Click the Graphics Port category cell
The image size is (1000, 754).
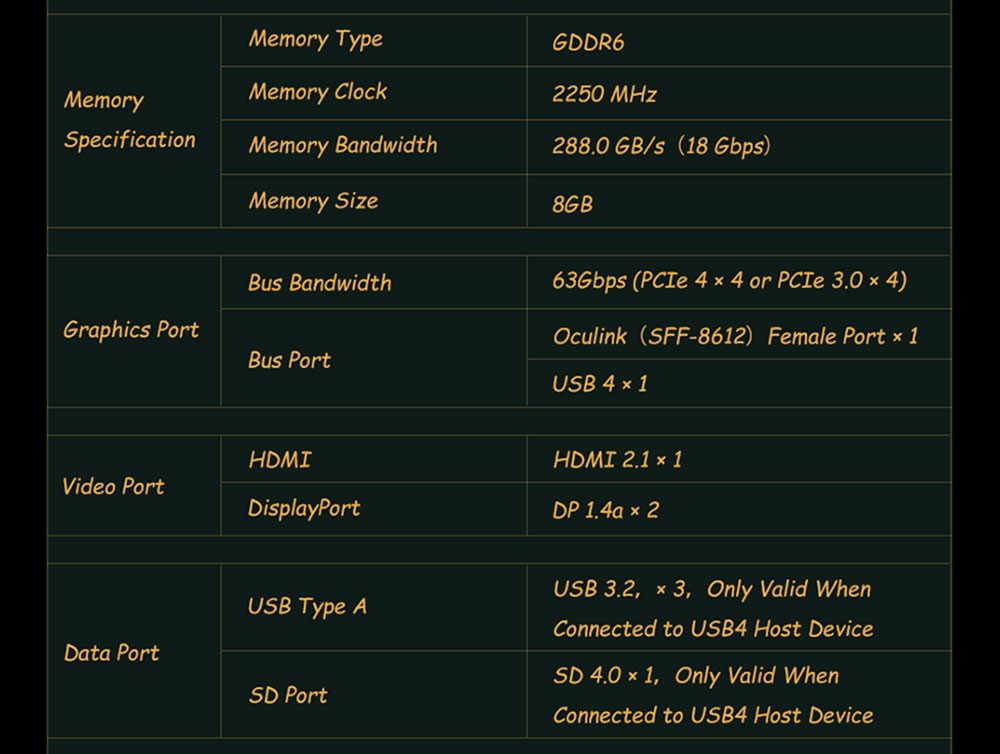coord(131,330)
